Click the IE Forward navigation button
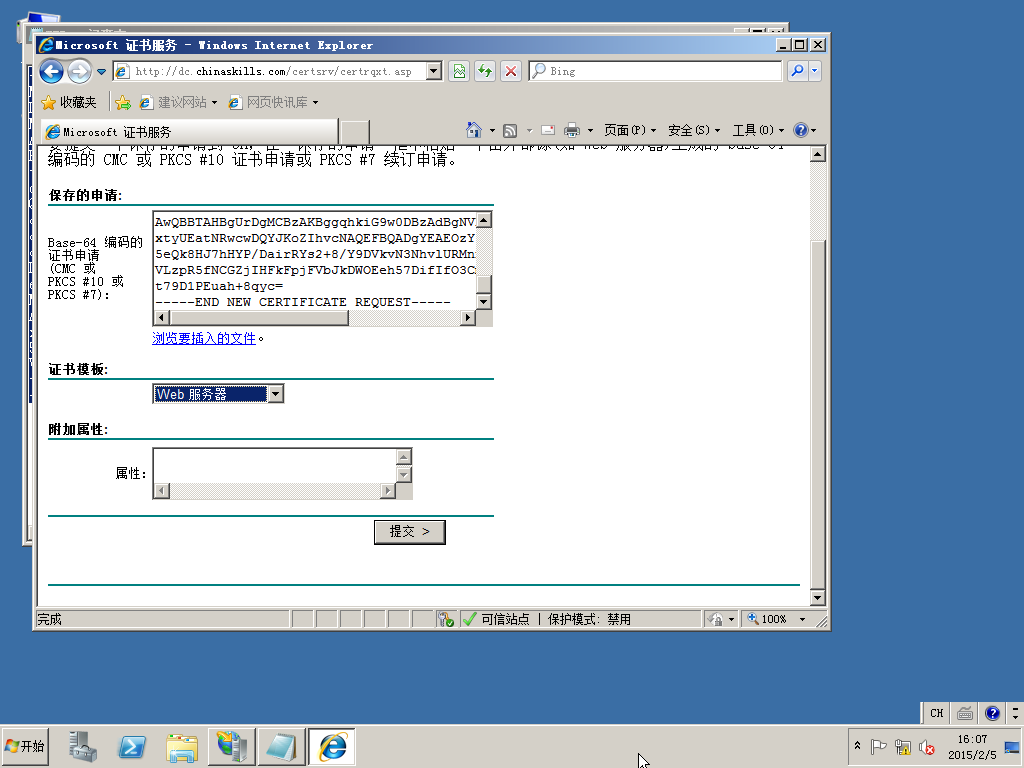 click(x=80, y=71)
